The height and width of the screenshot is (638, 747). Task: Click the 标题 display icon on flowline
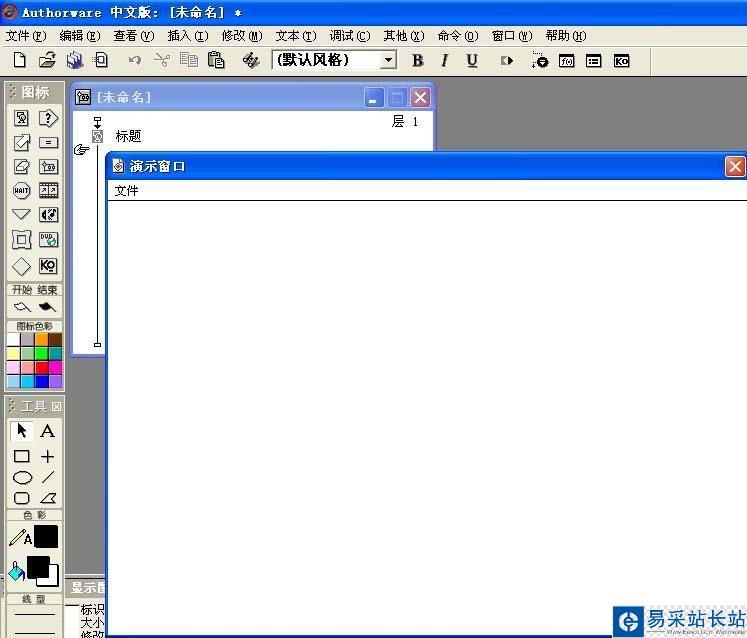coord(98,137)
